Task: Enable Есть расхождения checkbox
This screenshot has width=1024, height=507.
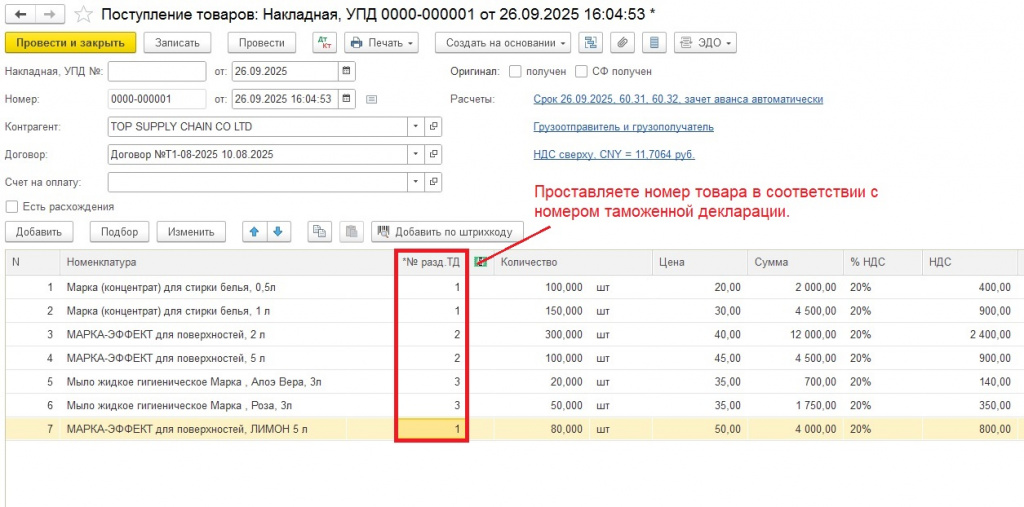Action: click(x=11, y=206)
